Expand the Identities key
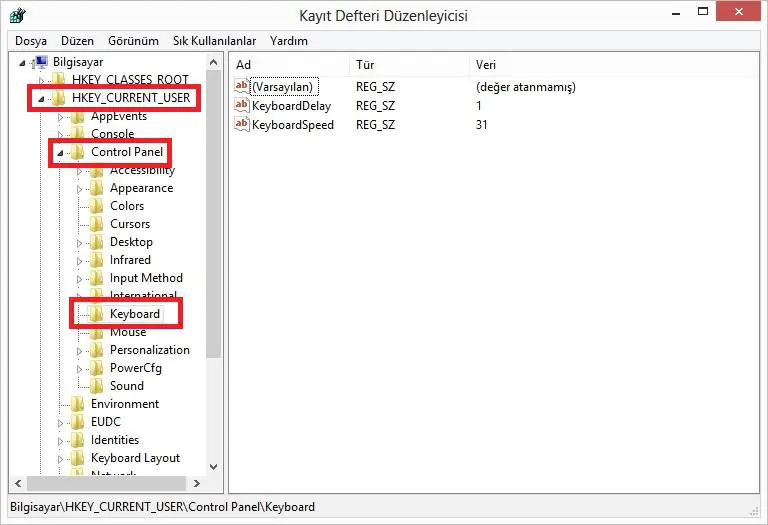The width and height of the screenshot is (768, 525). pyautogui.click(x=60, y=441)
